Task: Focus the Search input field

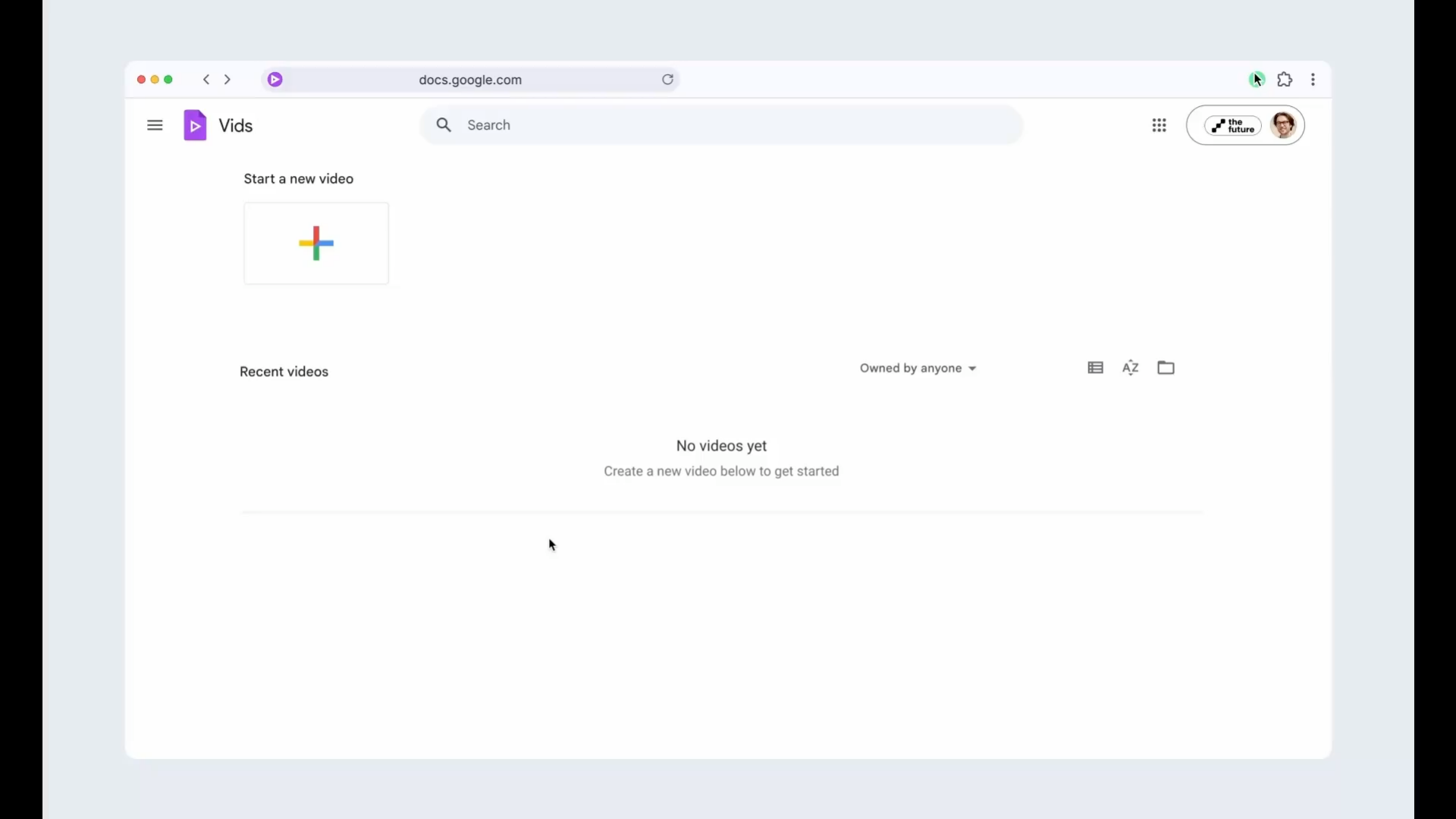Action: point(721,125)
